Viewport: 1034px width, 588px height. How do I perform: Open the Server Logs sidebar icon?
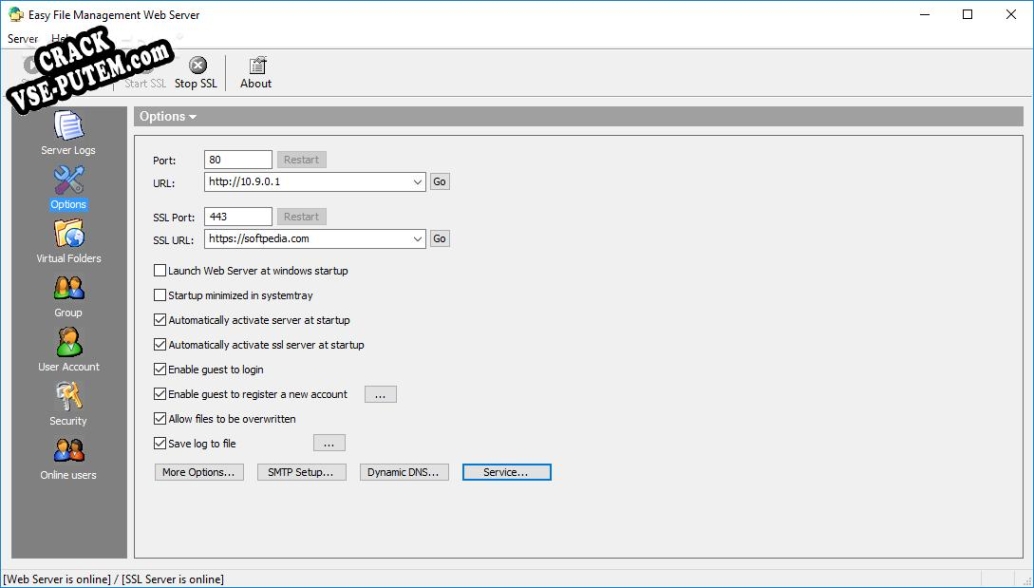[68, 127]
